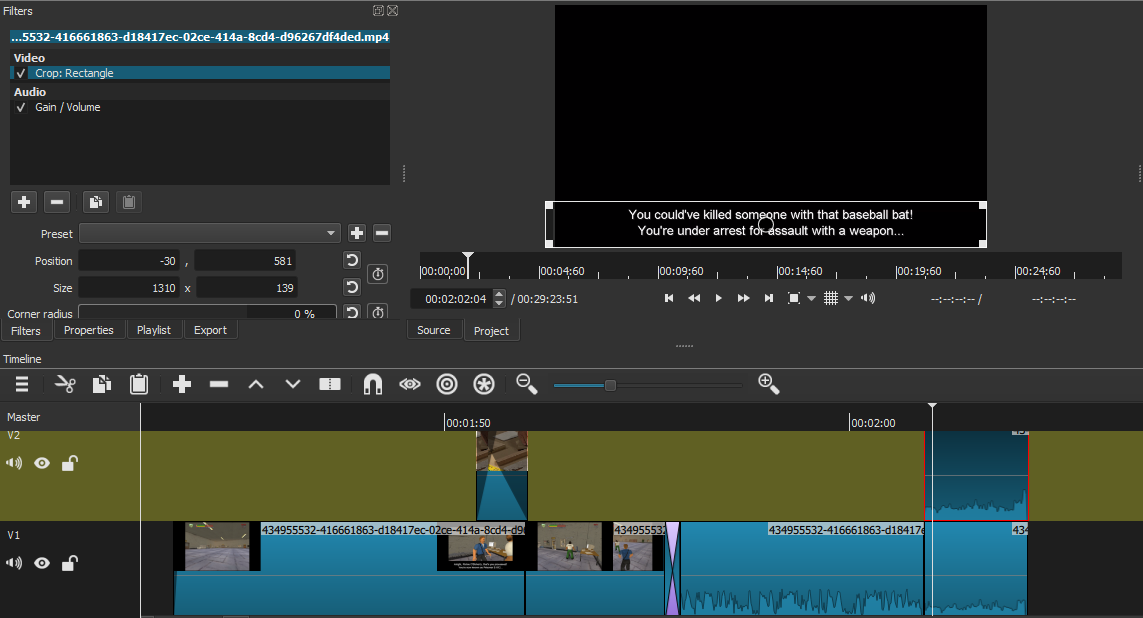Click the Lift up-arrow icon in timeline
The width and height of the screenshot is (1143, 618).
pyautogui.click(x=255, y=384)
